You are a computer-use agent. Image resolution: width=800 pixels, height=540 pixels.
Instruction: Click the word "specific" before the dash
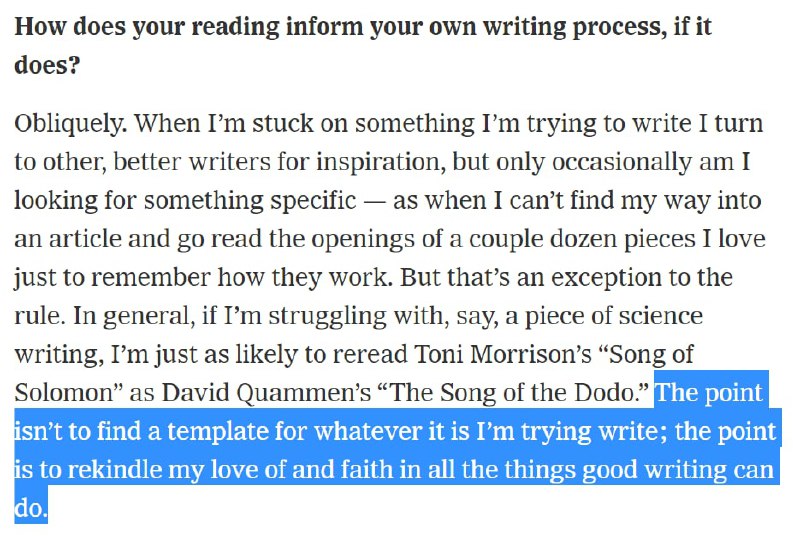pos(313,201)
